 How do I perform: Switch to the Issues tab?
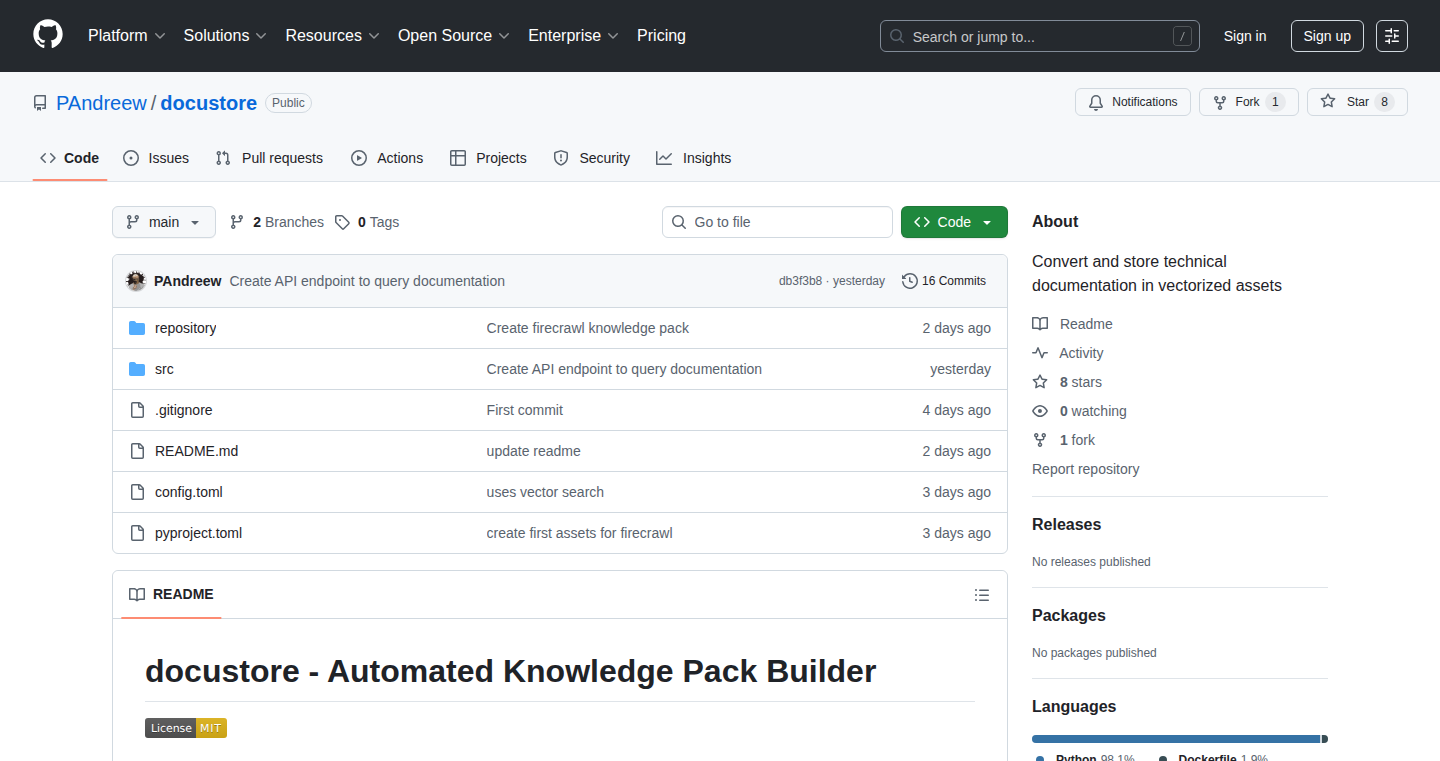[156, 158]
